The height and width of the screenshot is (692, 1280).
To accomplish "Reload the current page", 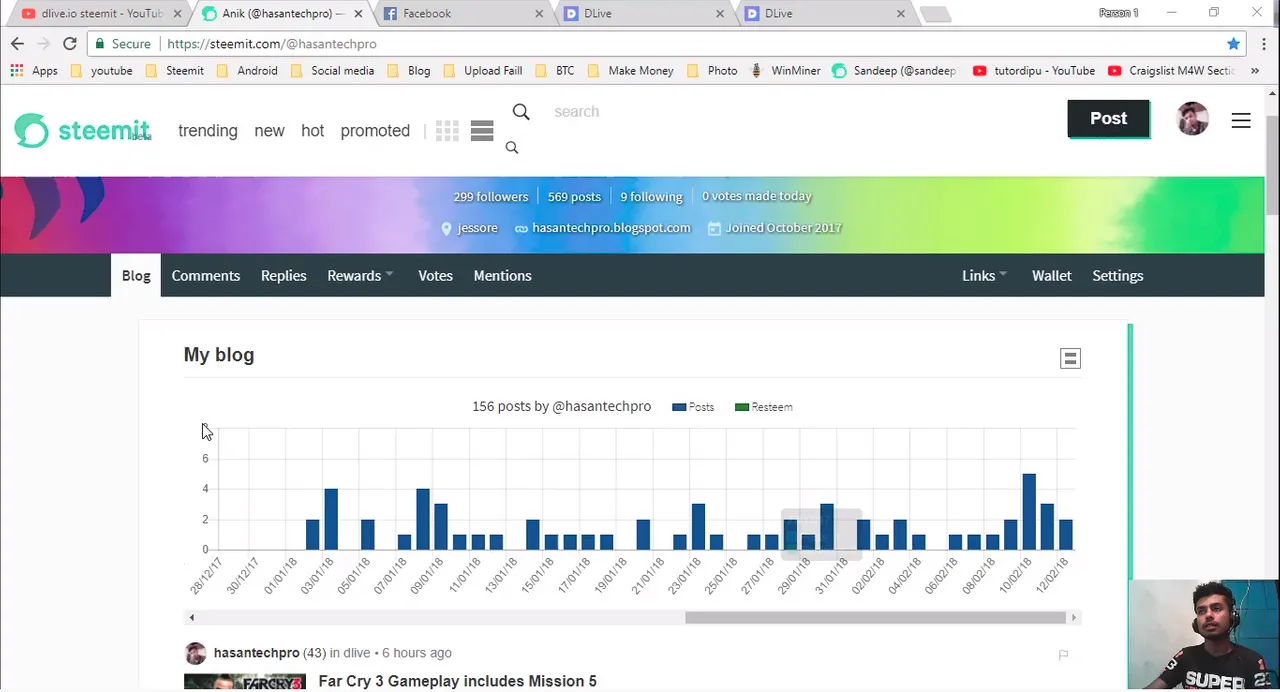I will [69, 44].
